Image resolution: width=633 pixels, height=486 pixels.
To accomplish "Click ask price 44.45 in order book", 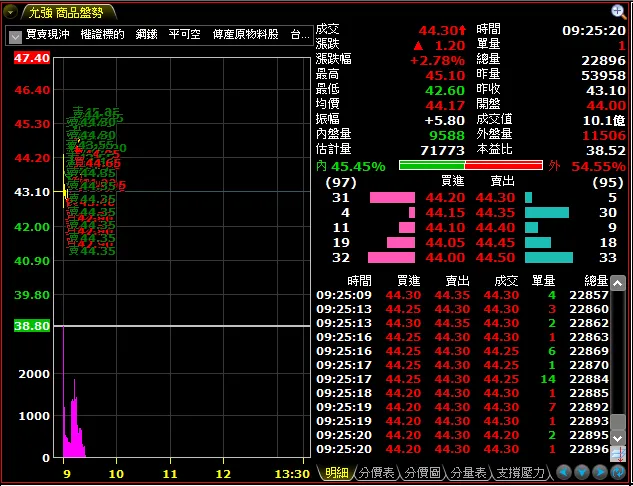I will click(x=495, y=243).
